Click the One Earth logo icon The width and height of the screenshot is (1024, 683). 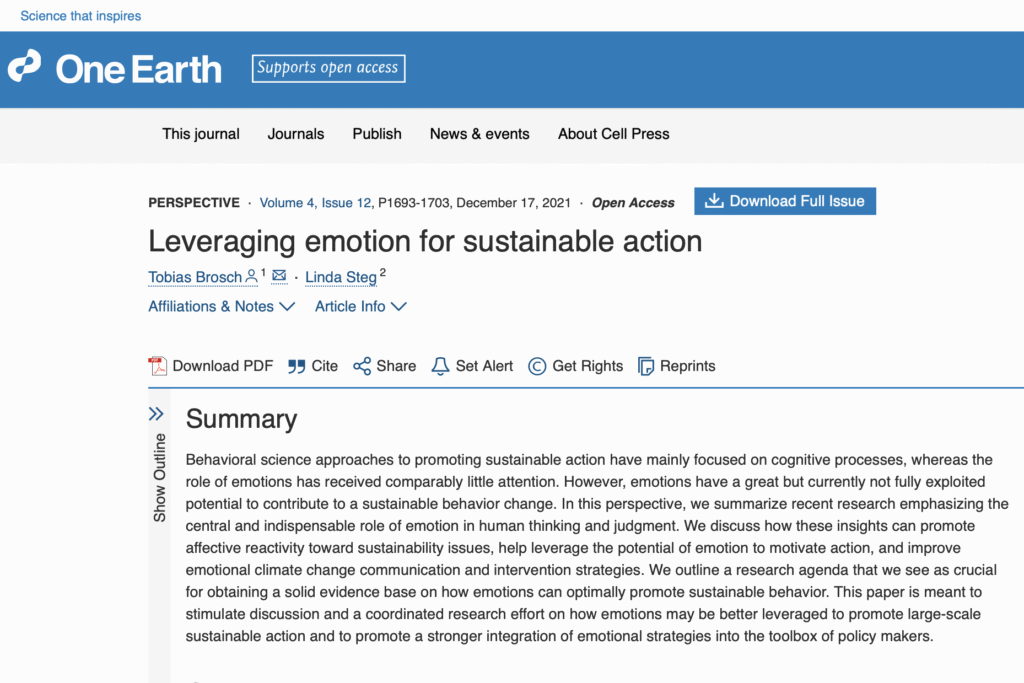[x=24, y=66]
